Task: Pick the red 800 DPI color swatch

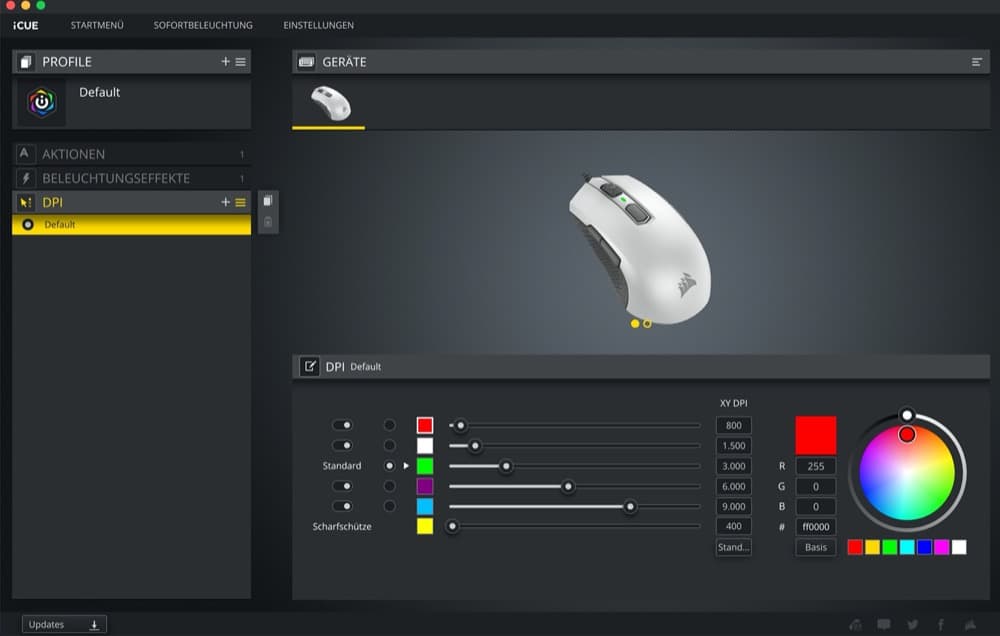Action: [x=425, y=425]
